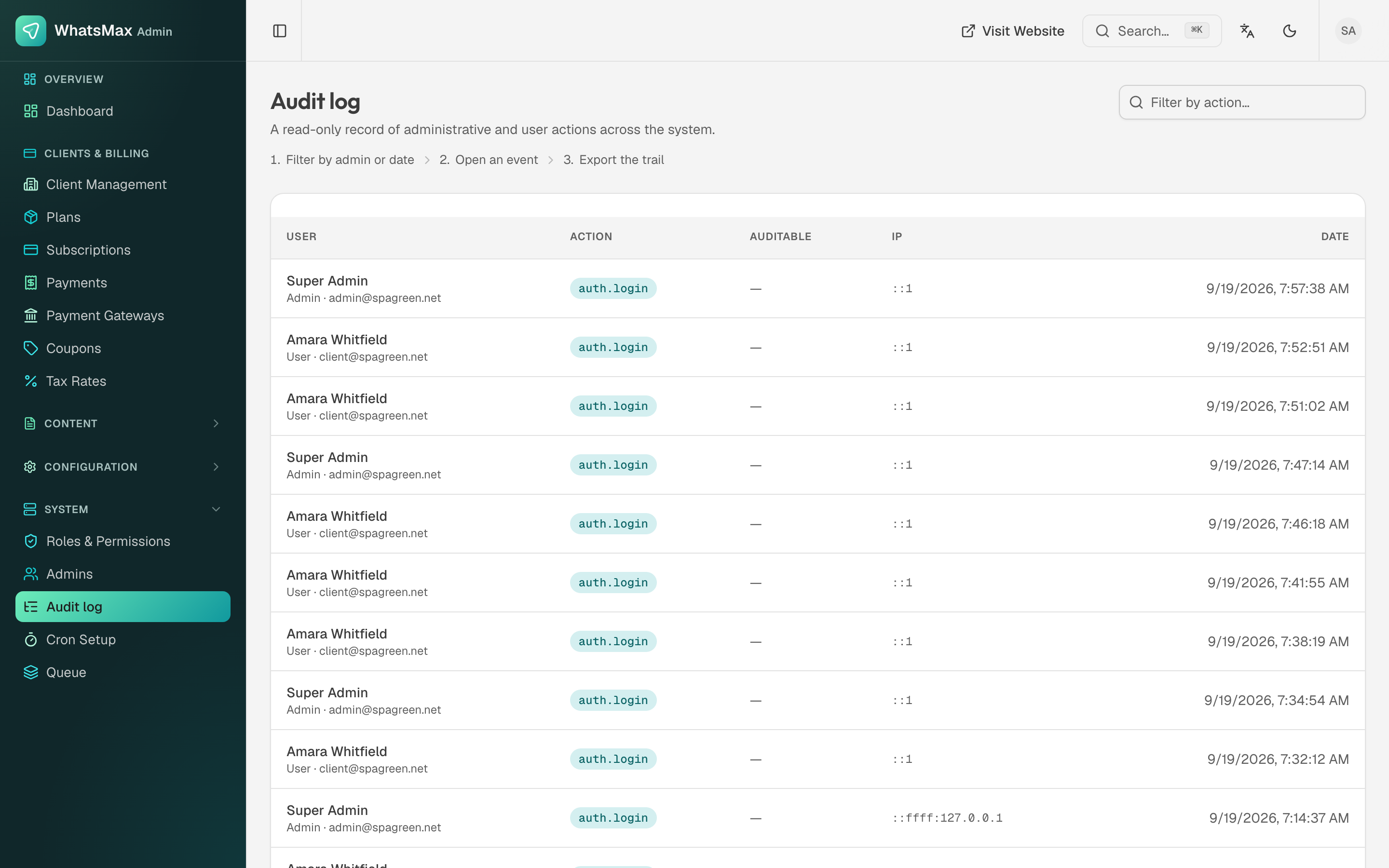Open Tax Rates page
The width and height of the screenshot is (1389, 868).
coord(123,380)
